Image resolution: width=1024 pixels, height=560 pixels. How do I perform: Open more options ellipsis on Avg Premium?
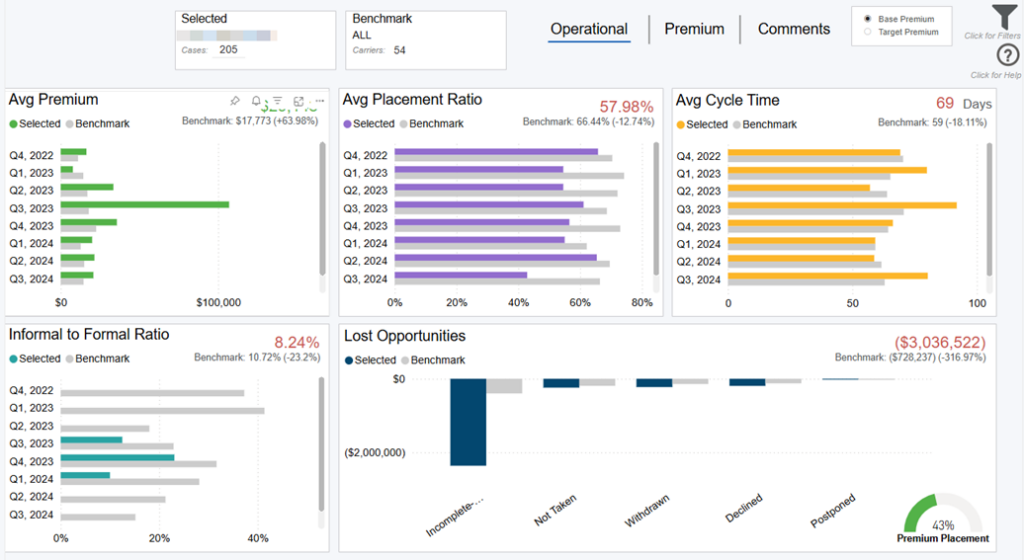click(x=319, y=101)
